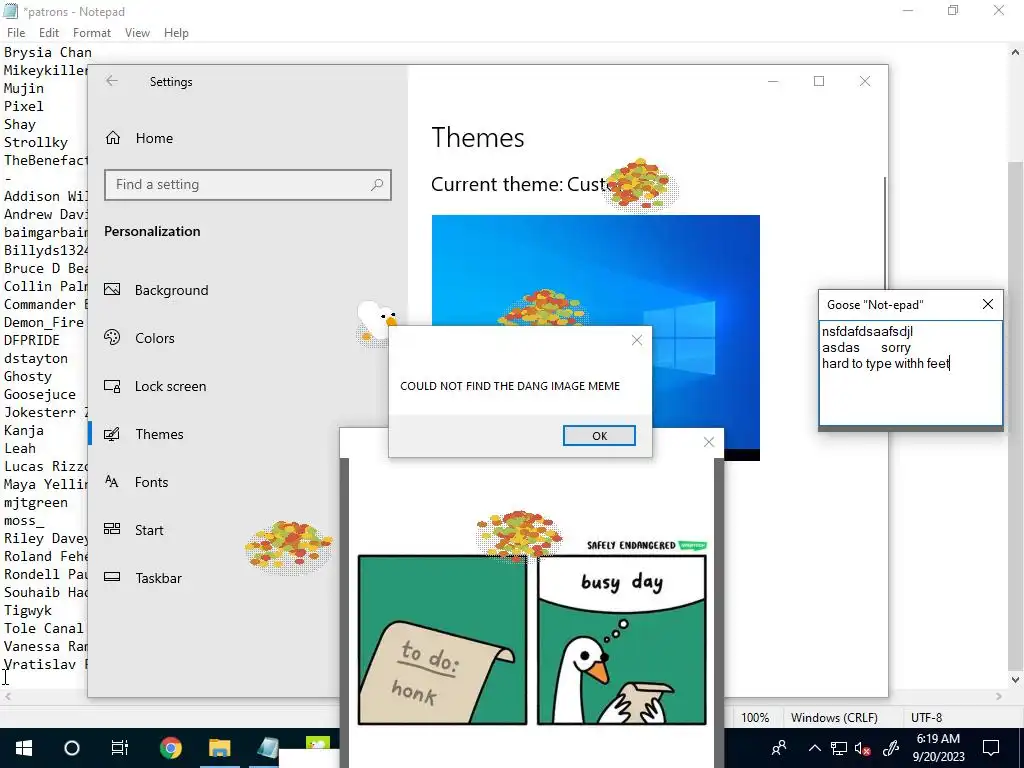
Task: Show hidden system tray icons
Action: [814, 748]
